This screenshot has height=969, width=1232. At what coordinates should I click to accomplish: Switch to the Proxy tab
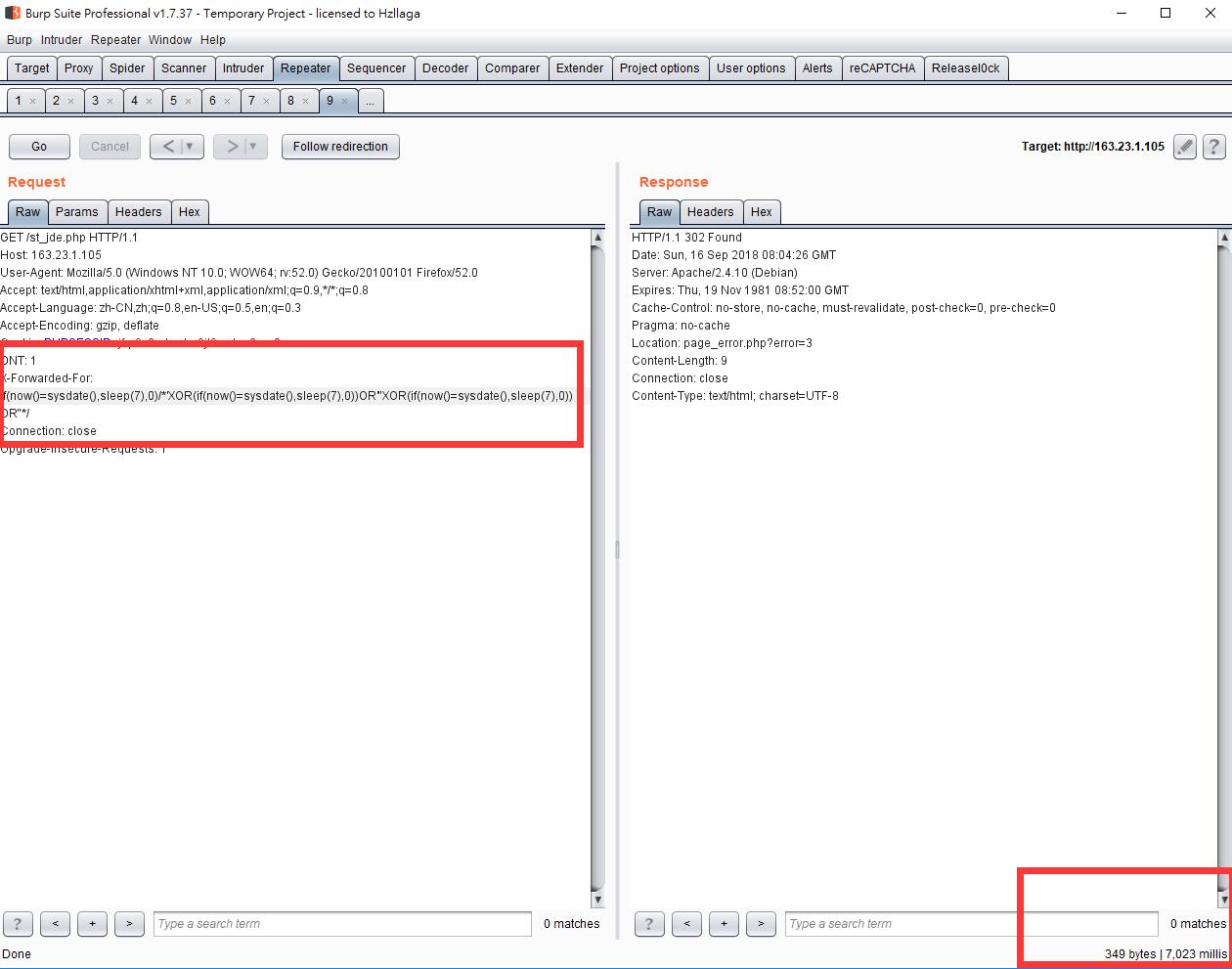pyautogui.click(x=79, y=68)
